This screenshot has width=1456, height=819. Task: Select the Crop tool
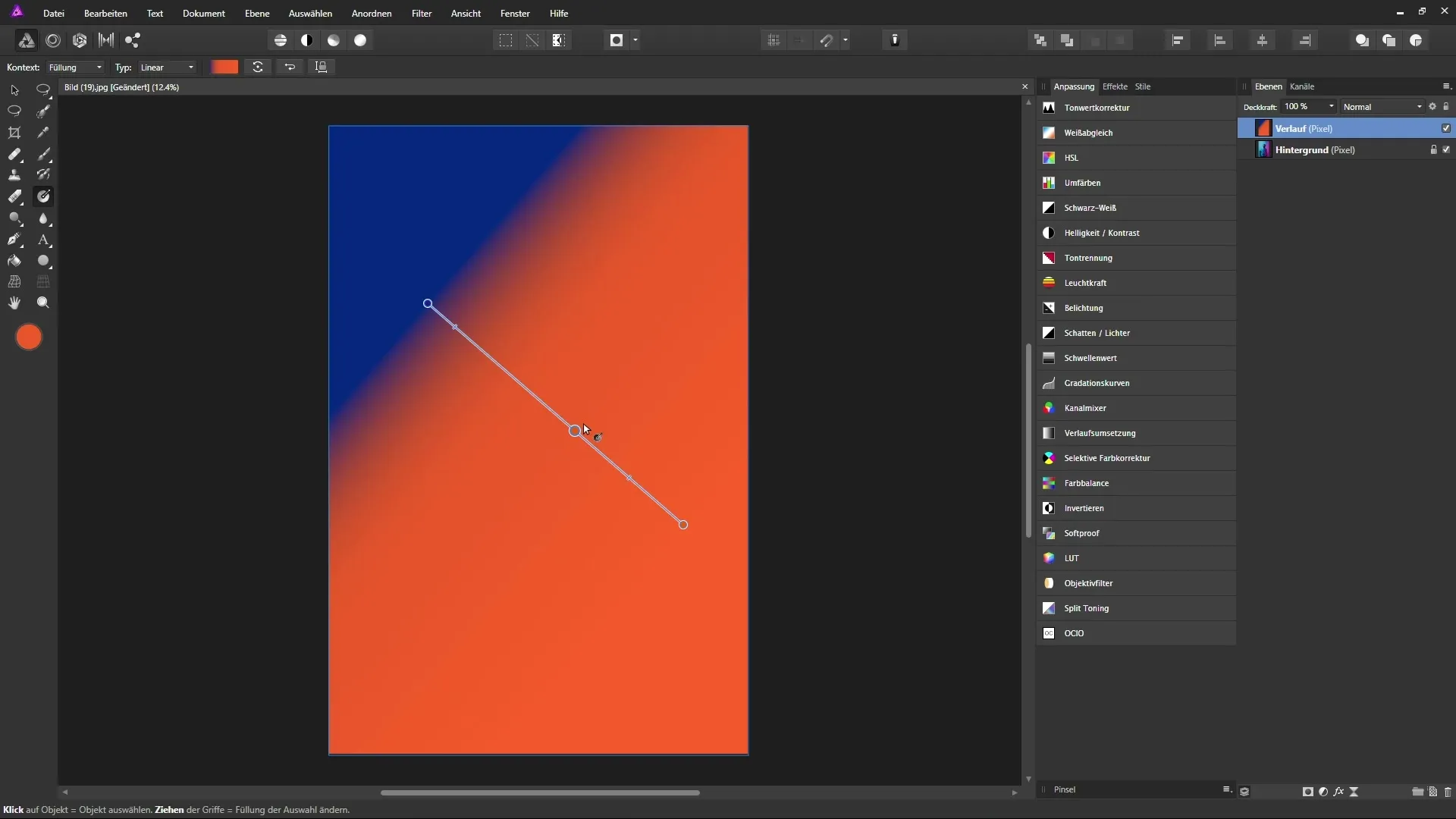point(14,133)
